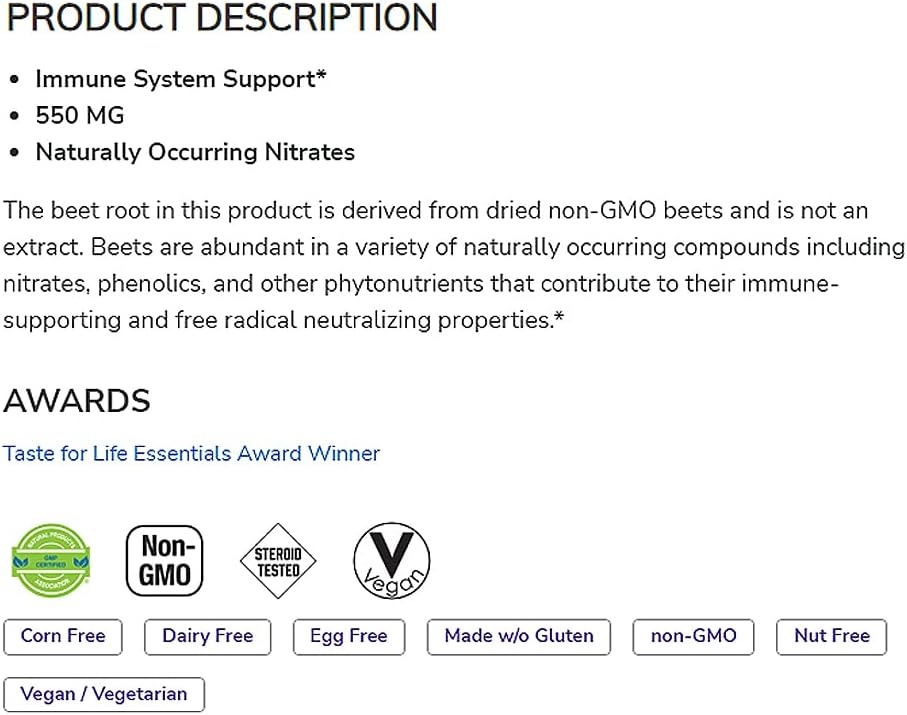907x715 pixels.
Task: Select the Corn Free tag
Action: [x=63, y=636]
